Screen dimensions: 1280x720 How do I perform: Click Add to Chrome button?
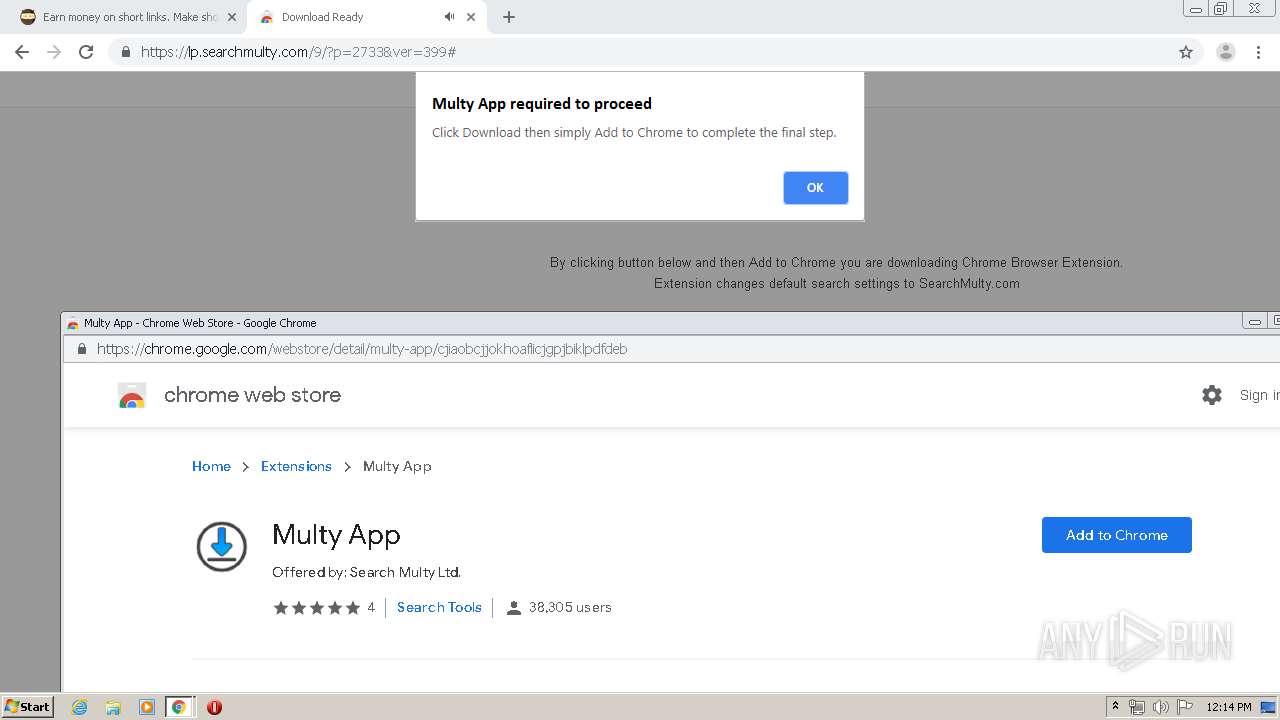click(x=1116, y=535)
